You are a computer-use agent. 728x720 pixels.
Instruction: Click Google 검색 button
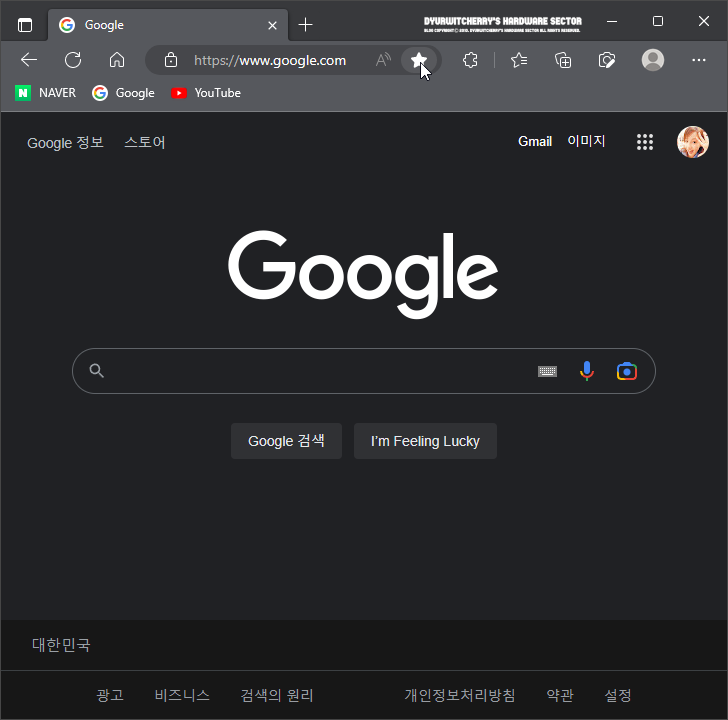click(286, 441)
